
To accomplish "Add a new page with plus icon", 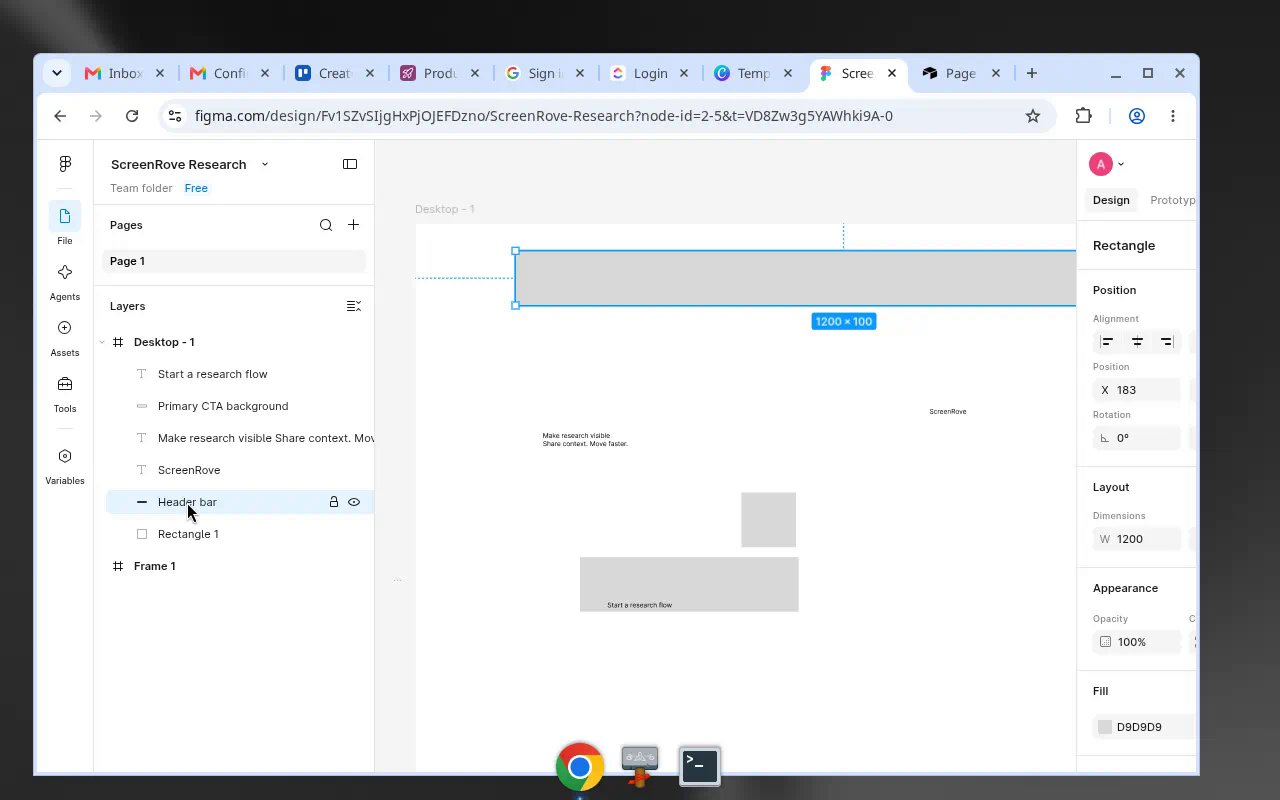I will pos(353,225).
